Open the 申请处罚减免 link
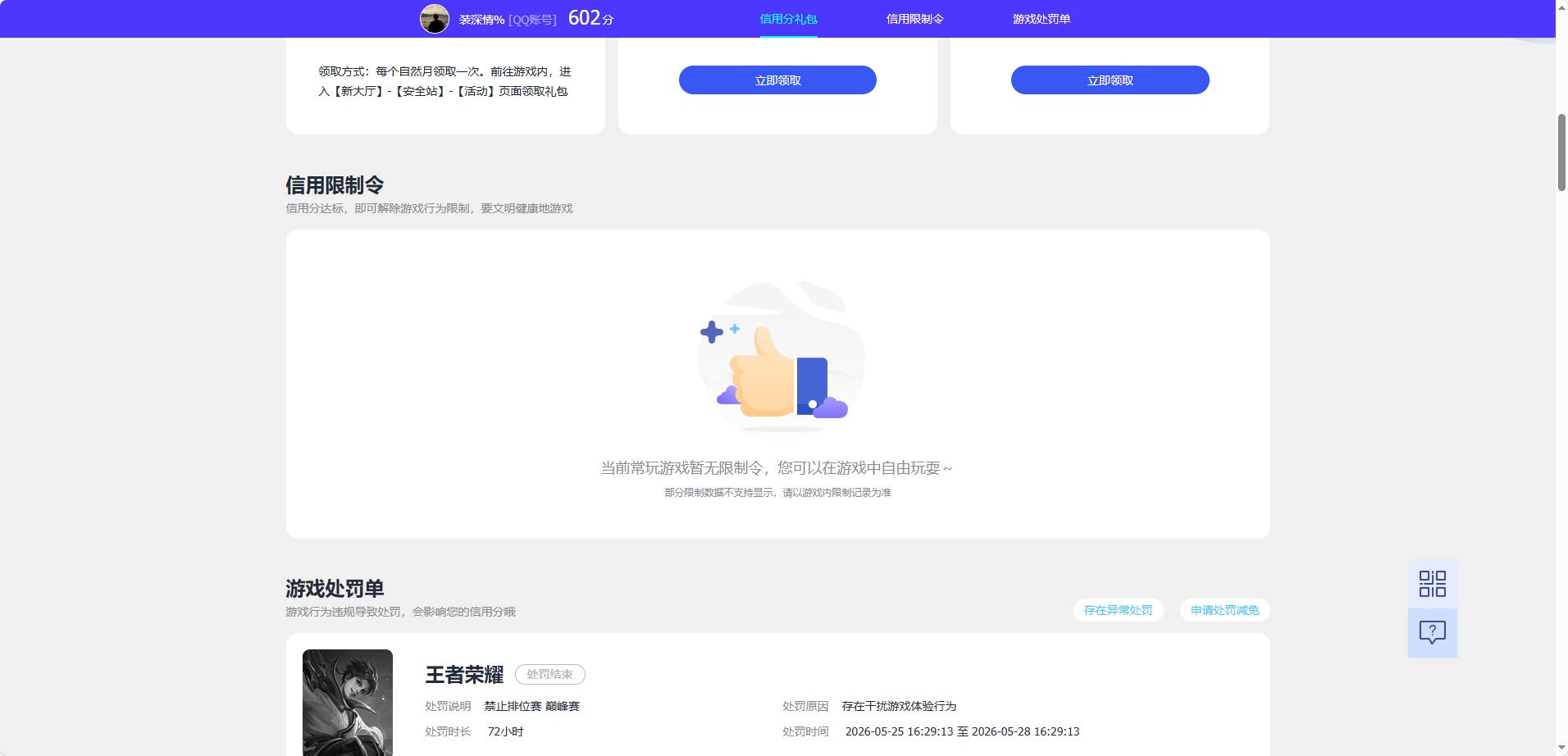 pos(1224,610)
